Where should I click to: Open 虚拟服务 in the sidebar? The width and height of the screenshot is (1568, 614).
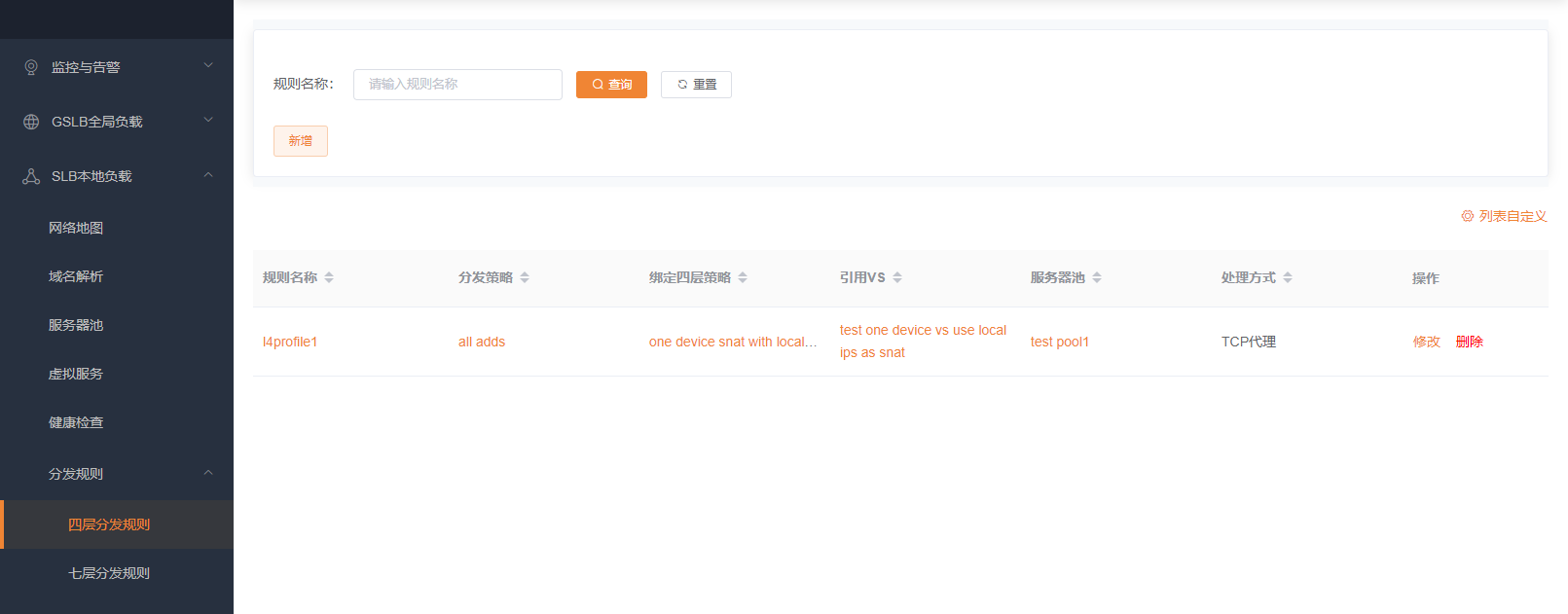pyautogui.click(x=76, y=374)
